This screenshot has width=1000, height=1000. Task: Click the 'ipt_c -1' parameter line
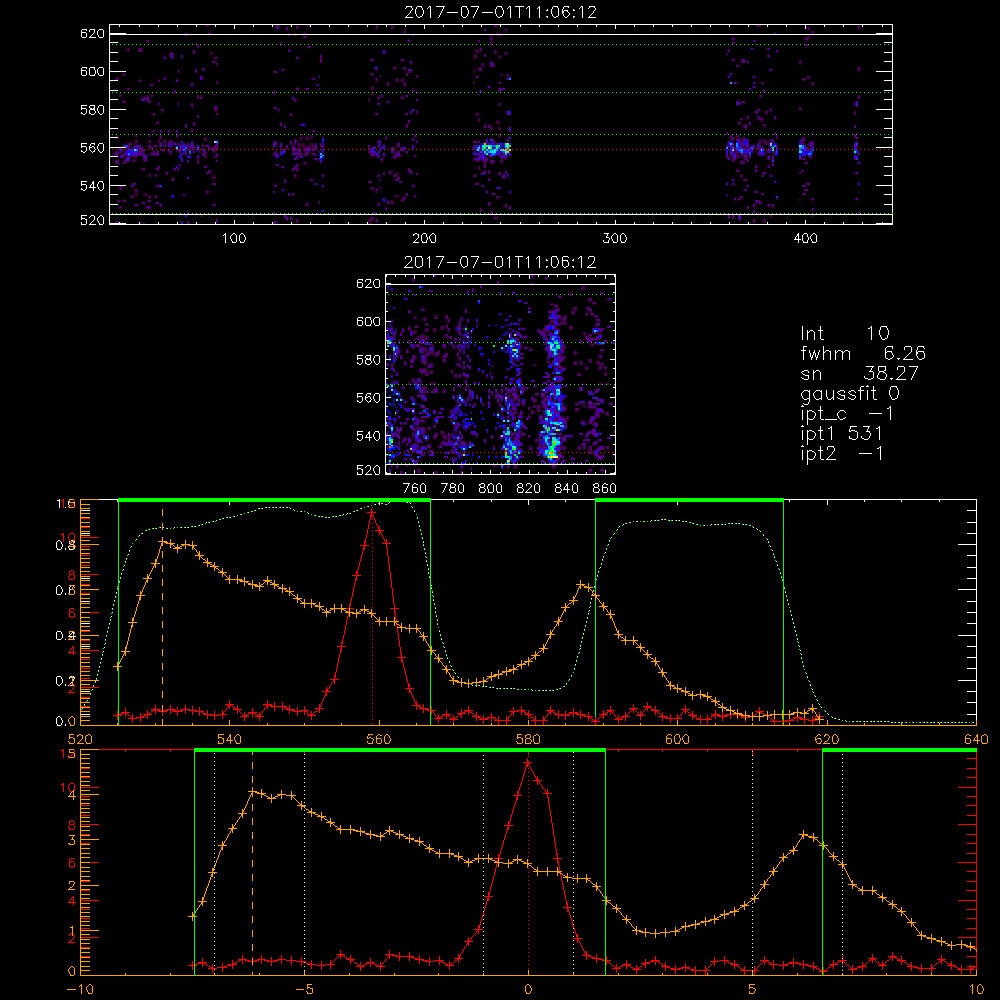[847, 414]
